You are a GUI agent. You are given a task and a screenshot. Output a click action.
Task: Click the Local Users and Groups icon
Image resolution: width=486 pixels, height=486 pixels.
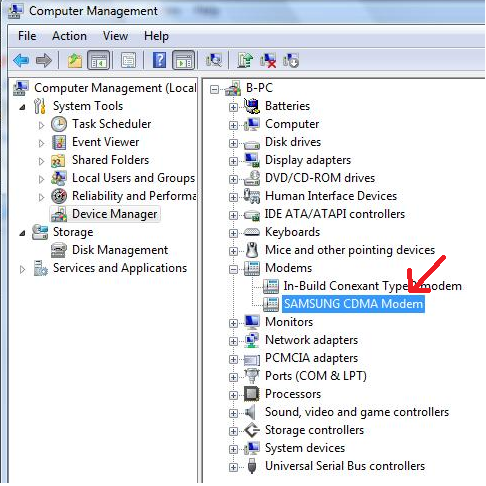pyautogui.click(x=59, y=178)
